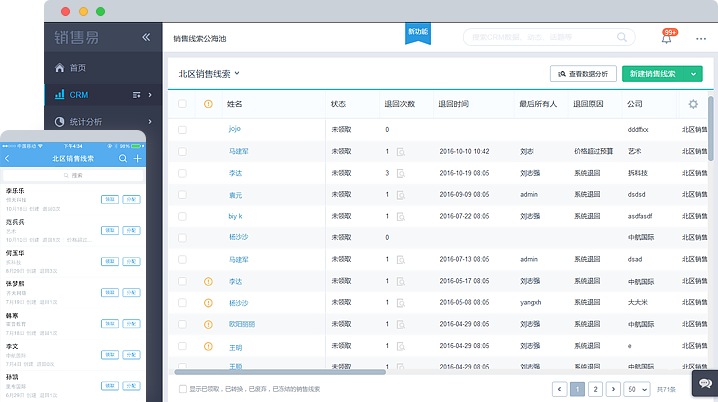Toggle the select-all checkbox in table header
Viewport: 718px width, 402px height.
(x=182, y=104)
